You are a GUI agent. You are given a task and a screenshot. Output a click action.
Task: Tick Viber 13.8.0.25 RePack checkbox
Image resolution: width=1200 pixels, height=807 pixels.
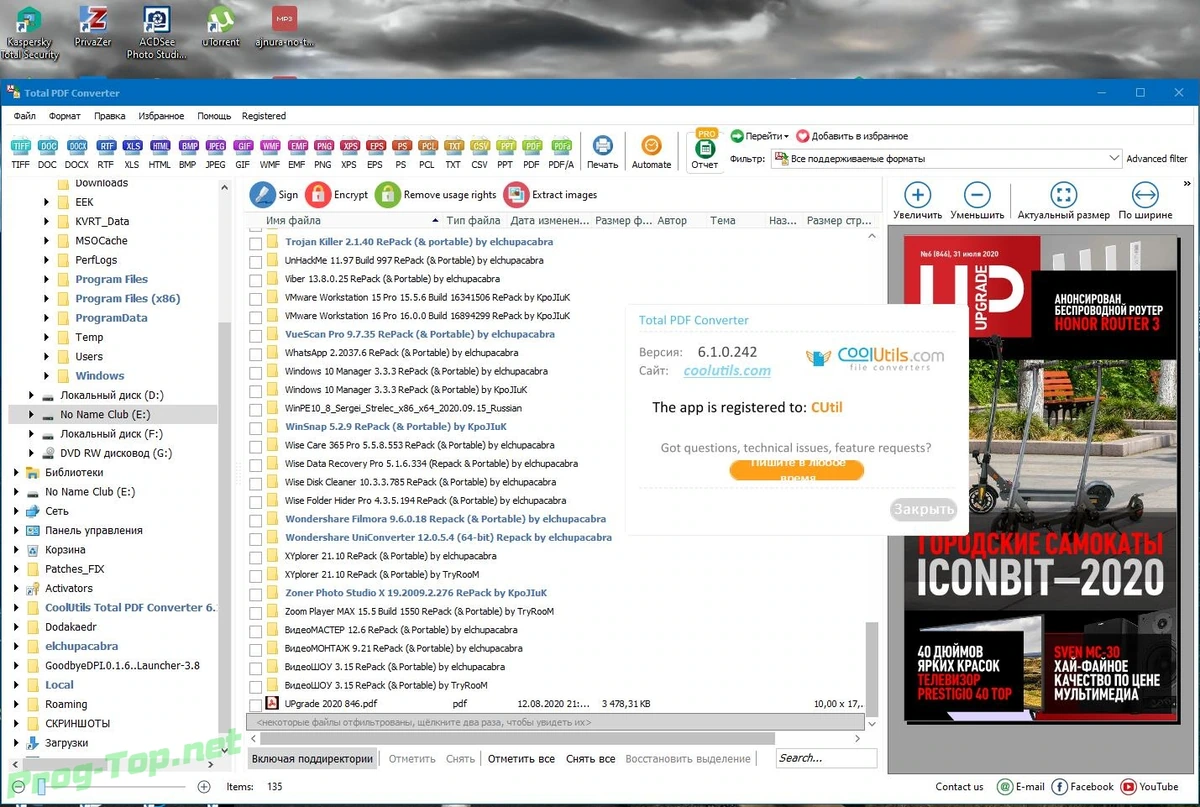click(x=256, y=279)
